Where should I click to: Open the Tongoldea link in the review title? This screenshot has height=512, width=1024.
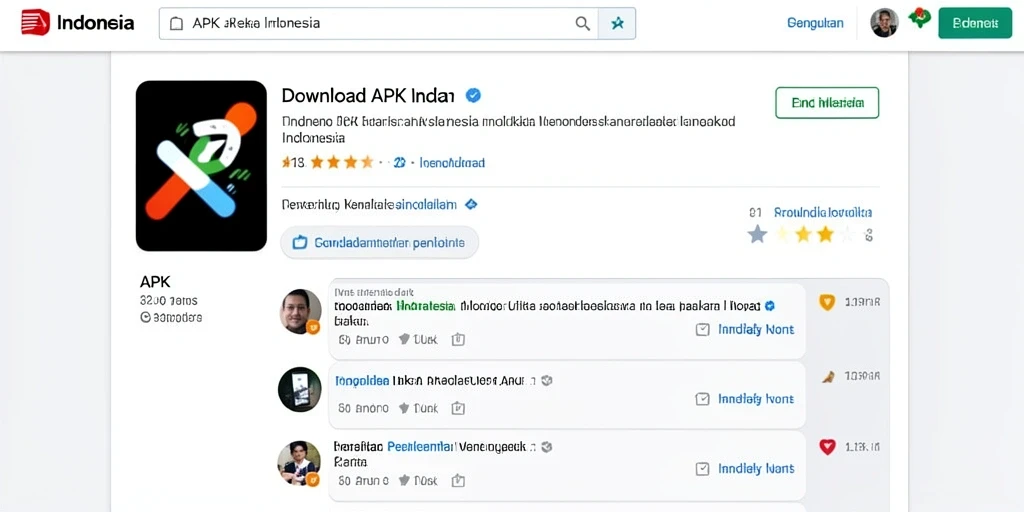point(362,380)
